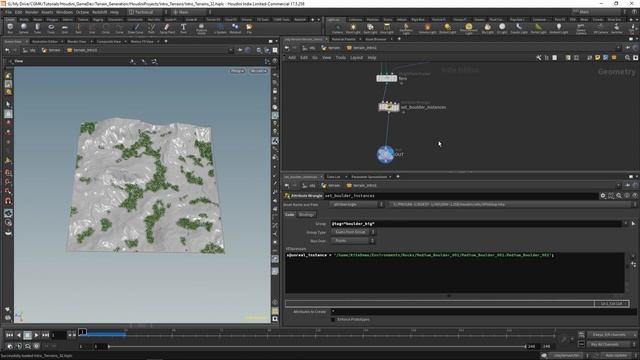Toggle sticky note display in network editor

point(598,58)
